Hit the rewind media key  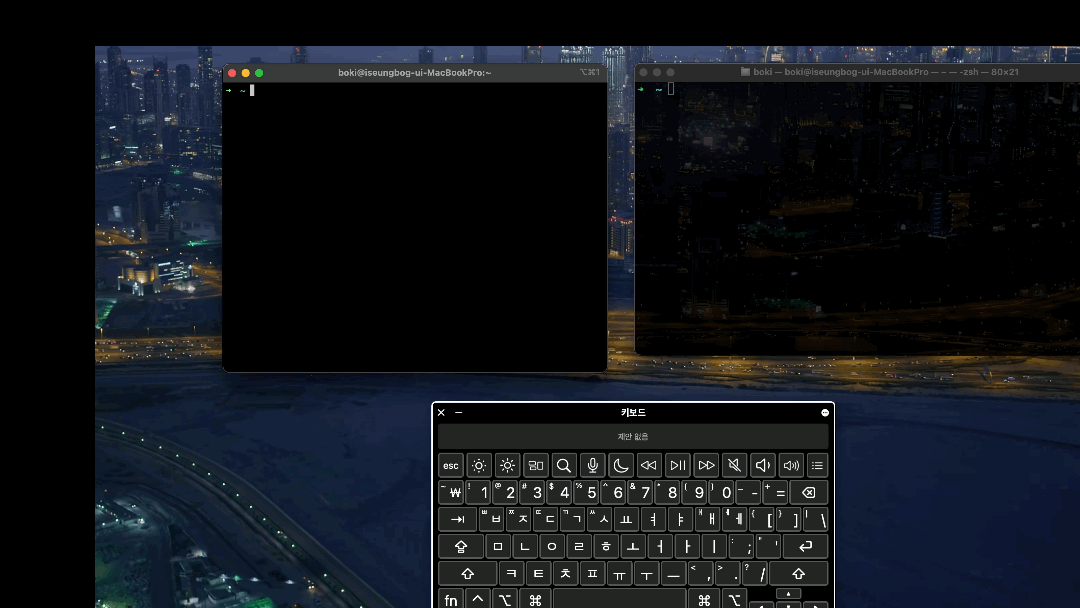[649, 465]
